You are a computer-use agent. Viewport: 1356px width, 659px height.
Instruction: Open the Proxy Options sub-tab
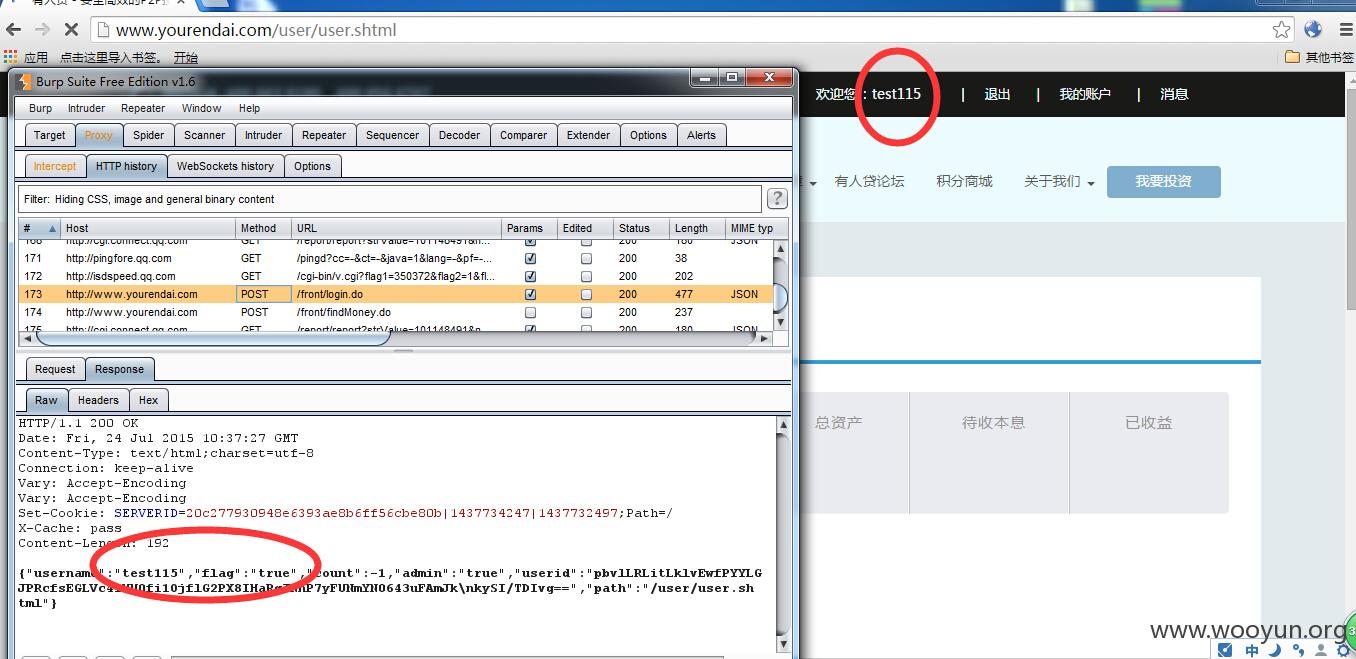point(312,166)
